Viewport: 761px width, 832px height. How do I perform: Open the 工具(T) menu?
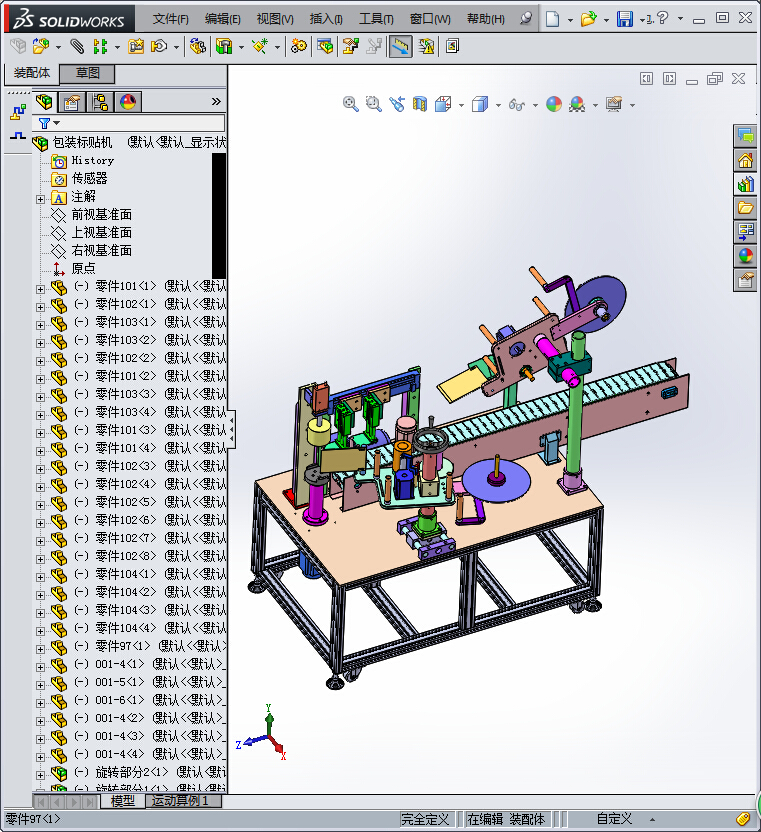(376, 19)
